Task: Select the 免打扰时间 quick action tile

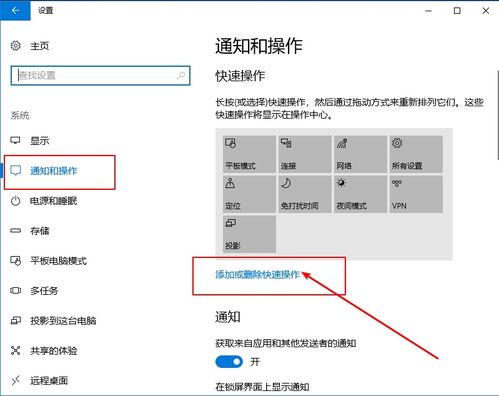Action: [x=305, y=194]
